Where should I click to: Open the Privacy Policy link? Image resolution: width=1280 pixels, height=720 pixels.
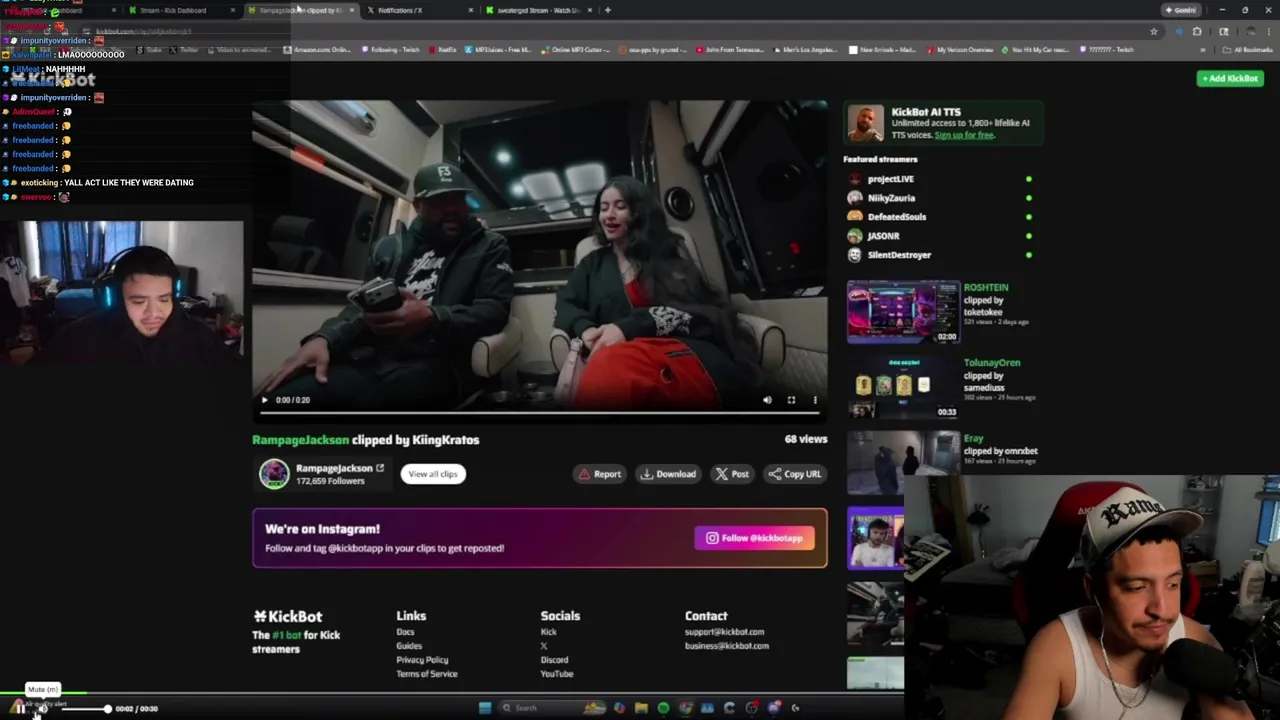coord(422,660)
